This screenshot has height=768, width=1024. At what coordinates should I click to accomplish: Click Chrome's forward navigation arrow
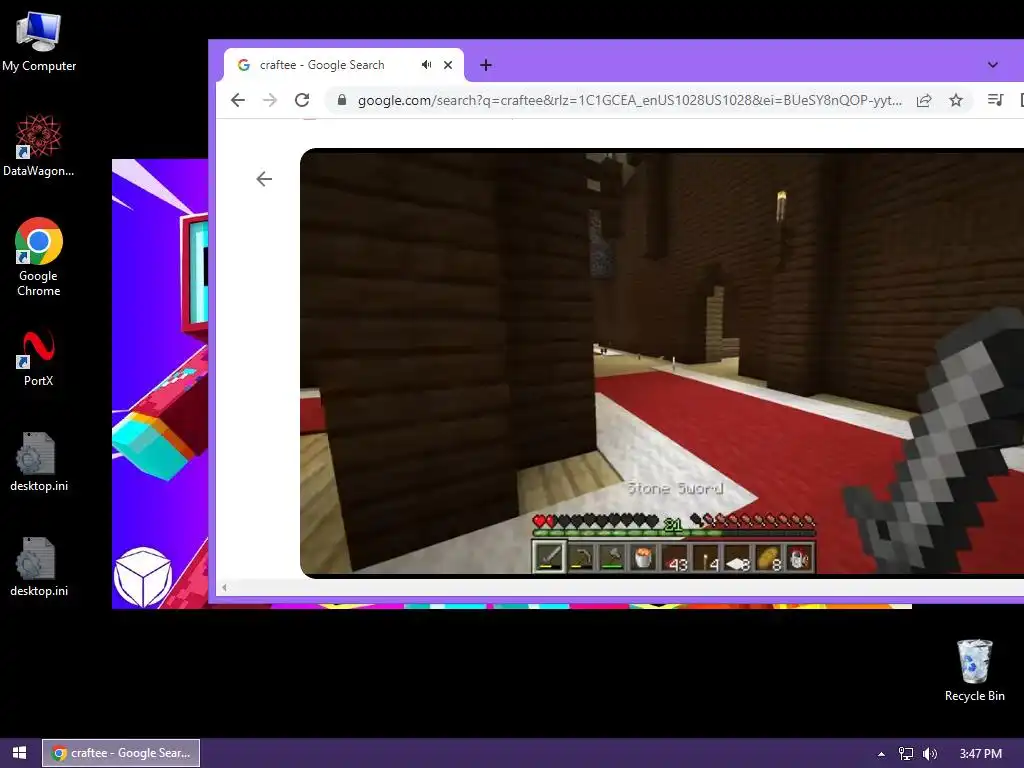270,100
